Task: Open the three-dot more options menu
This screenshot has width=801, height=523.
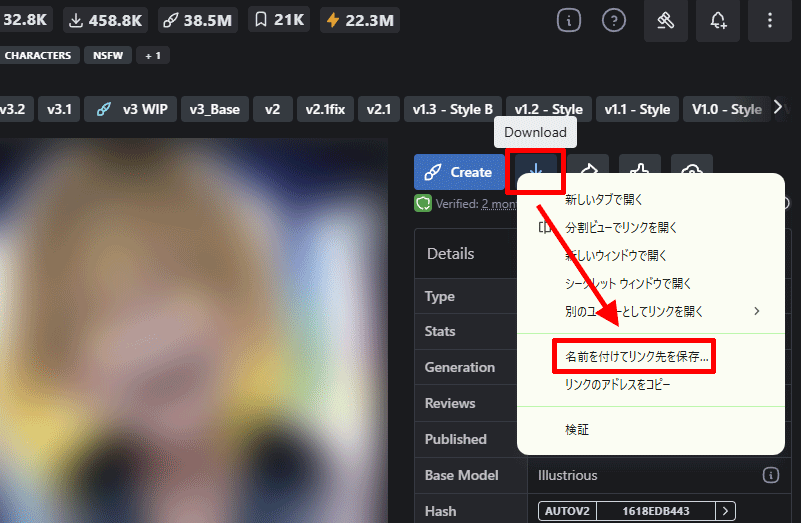Action: [769, 20]
